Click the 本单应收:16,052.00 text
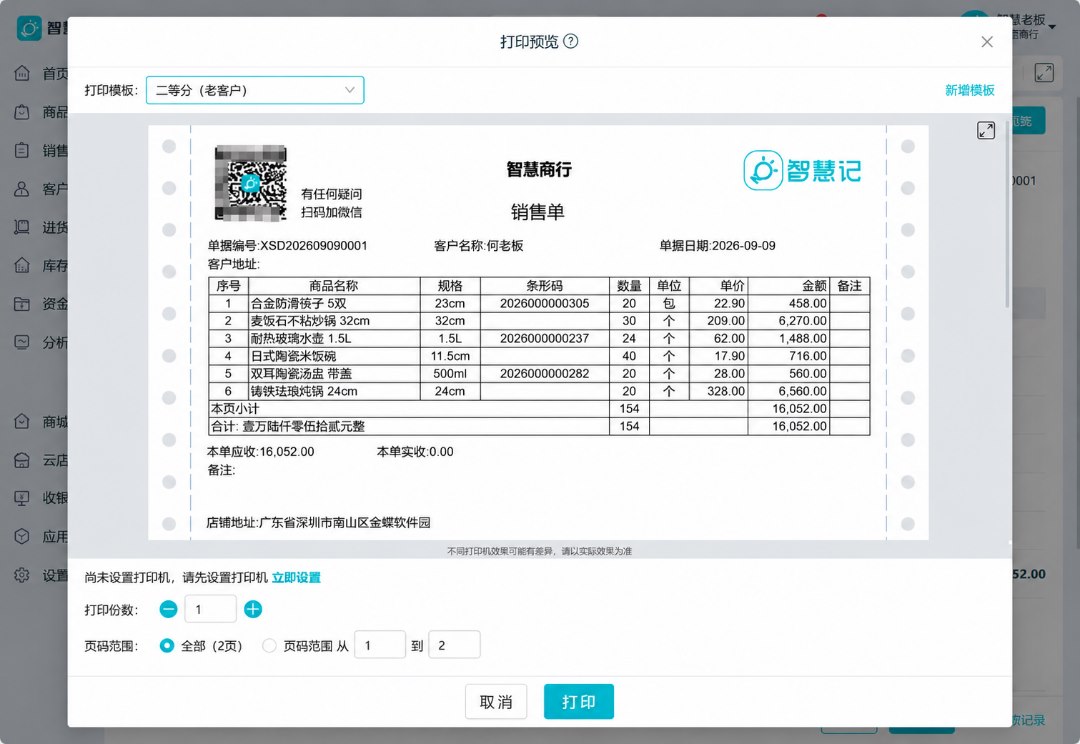The height and width of the screenshot is (744, 1080). tap(260, 452)
